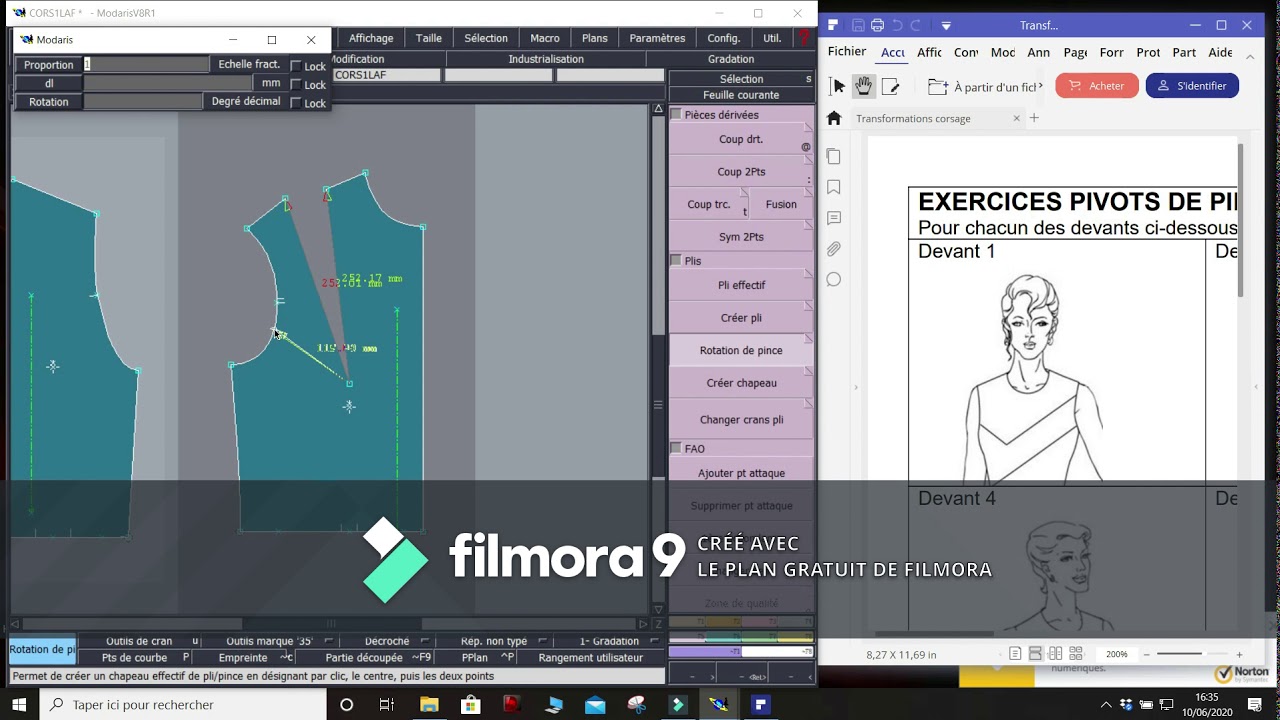Switch to two-page view
The width and height of the screenshot is (1280, 720).
[1054, 654]
